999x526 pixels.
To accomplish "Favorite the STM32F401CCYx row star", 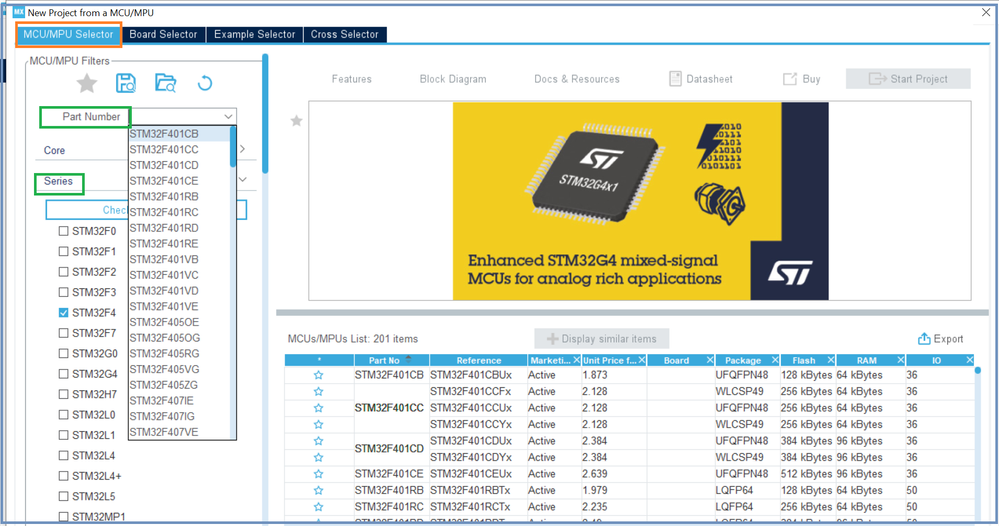I will point(319,425).
